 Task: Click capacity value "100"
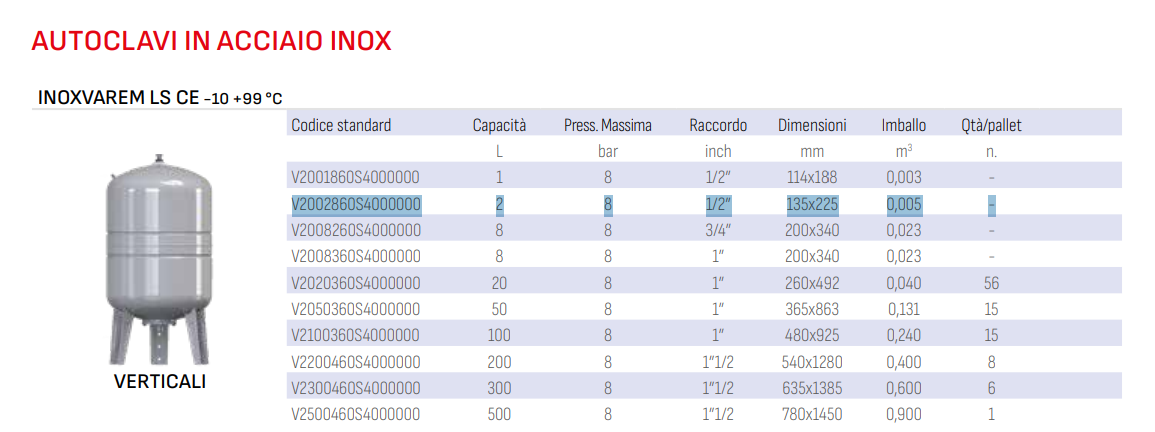tap(499, 335)
